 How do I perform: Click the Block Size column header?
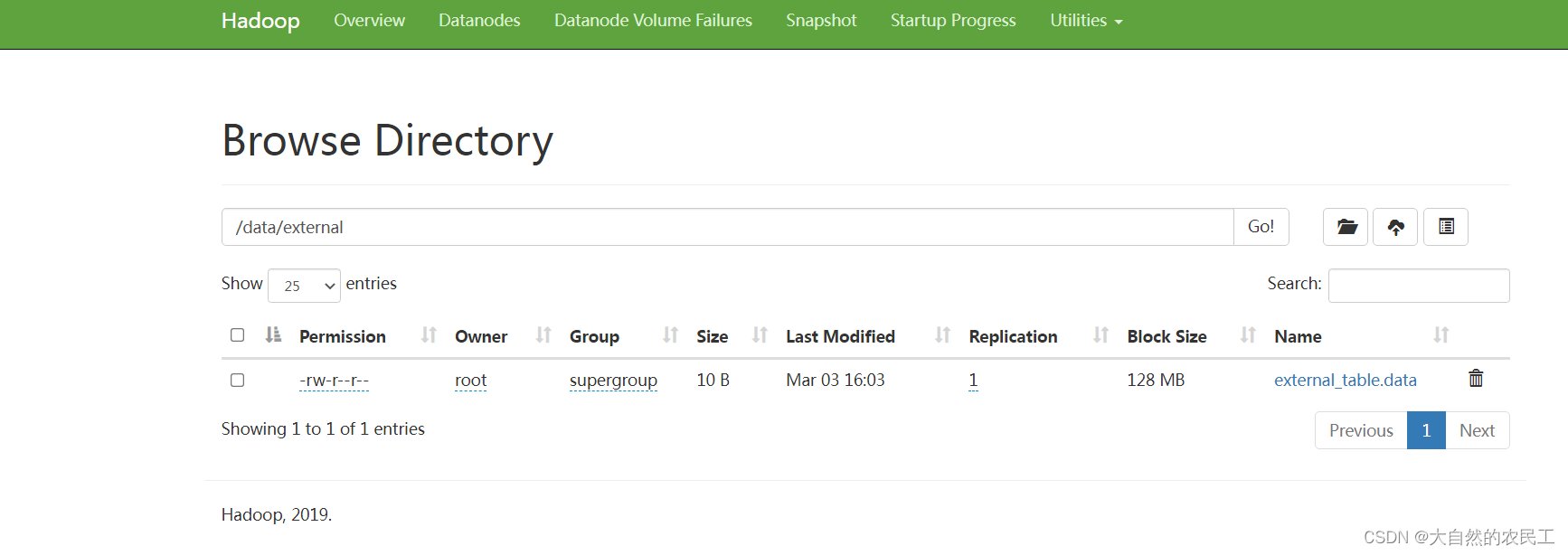coord(1167,336)
